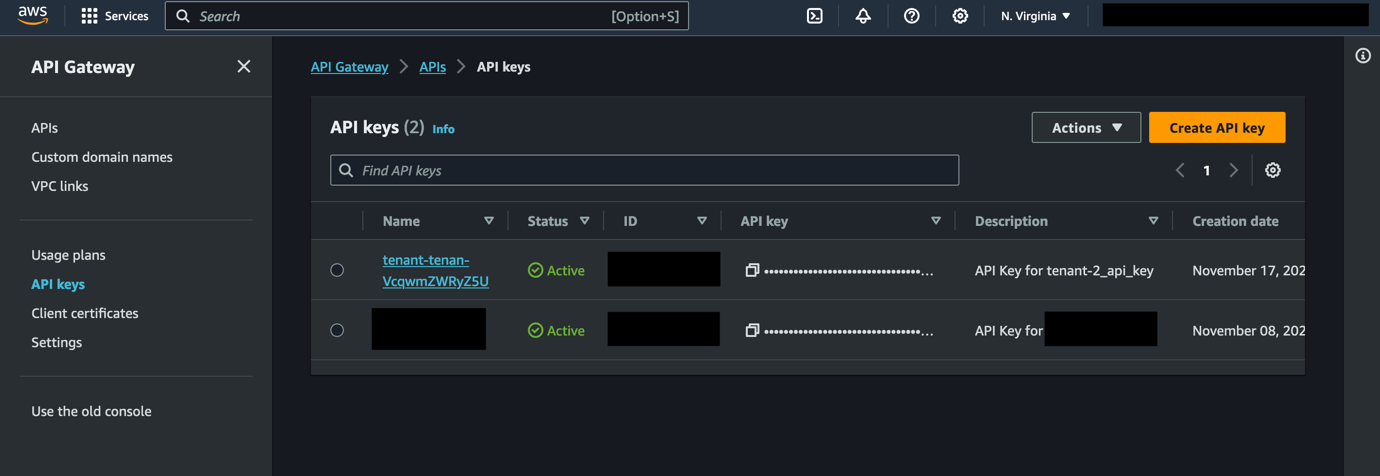Click the Create API key button
This screenshot has height=476, width=1380.
click(x=1217, y=128)
